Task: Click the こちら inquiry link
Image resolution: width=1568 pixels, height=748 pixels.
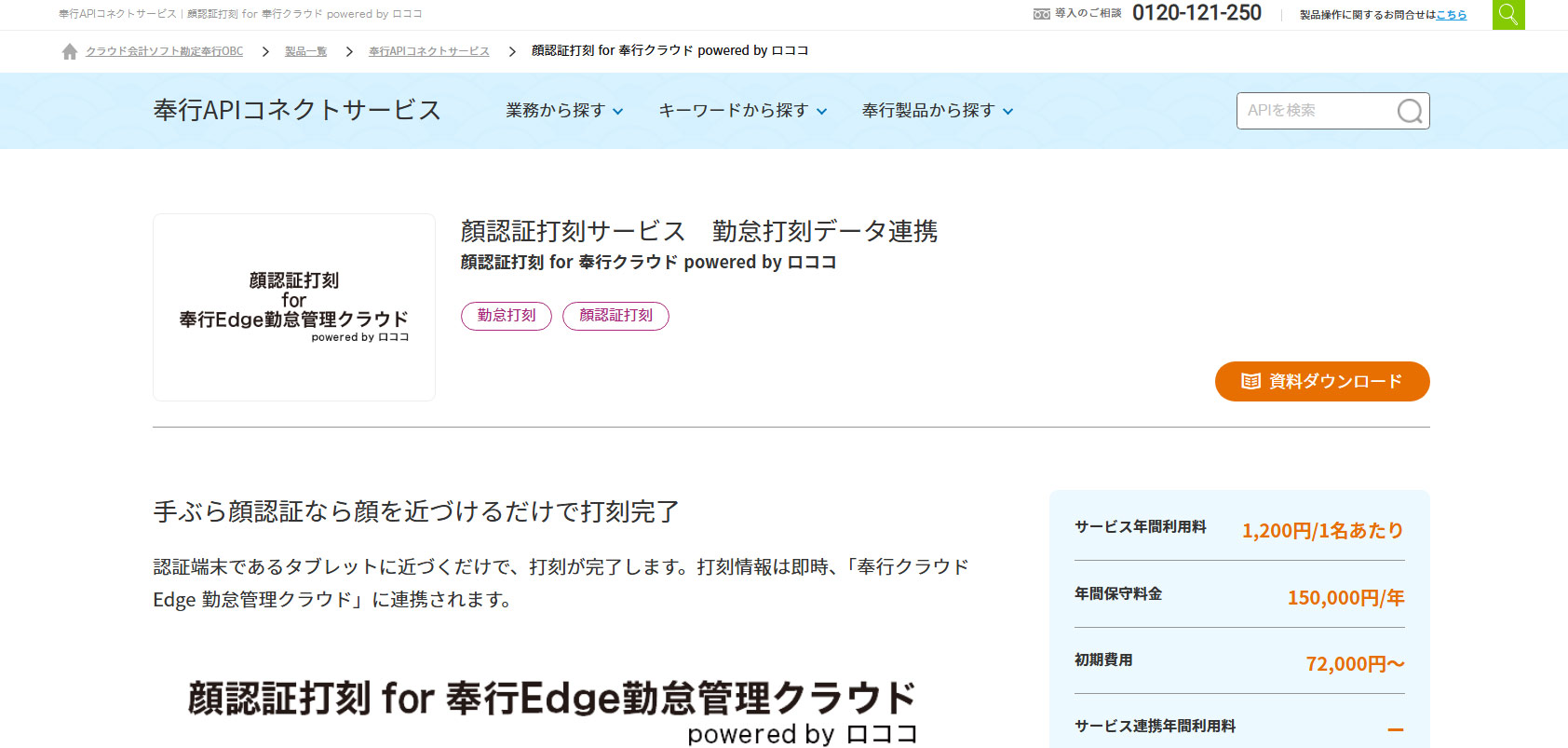Action: pyautogui.click(x=1452, y=15)
